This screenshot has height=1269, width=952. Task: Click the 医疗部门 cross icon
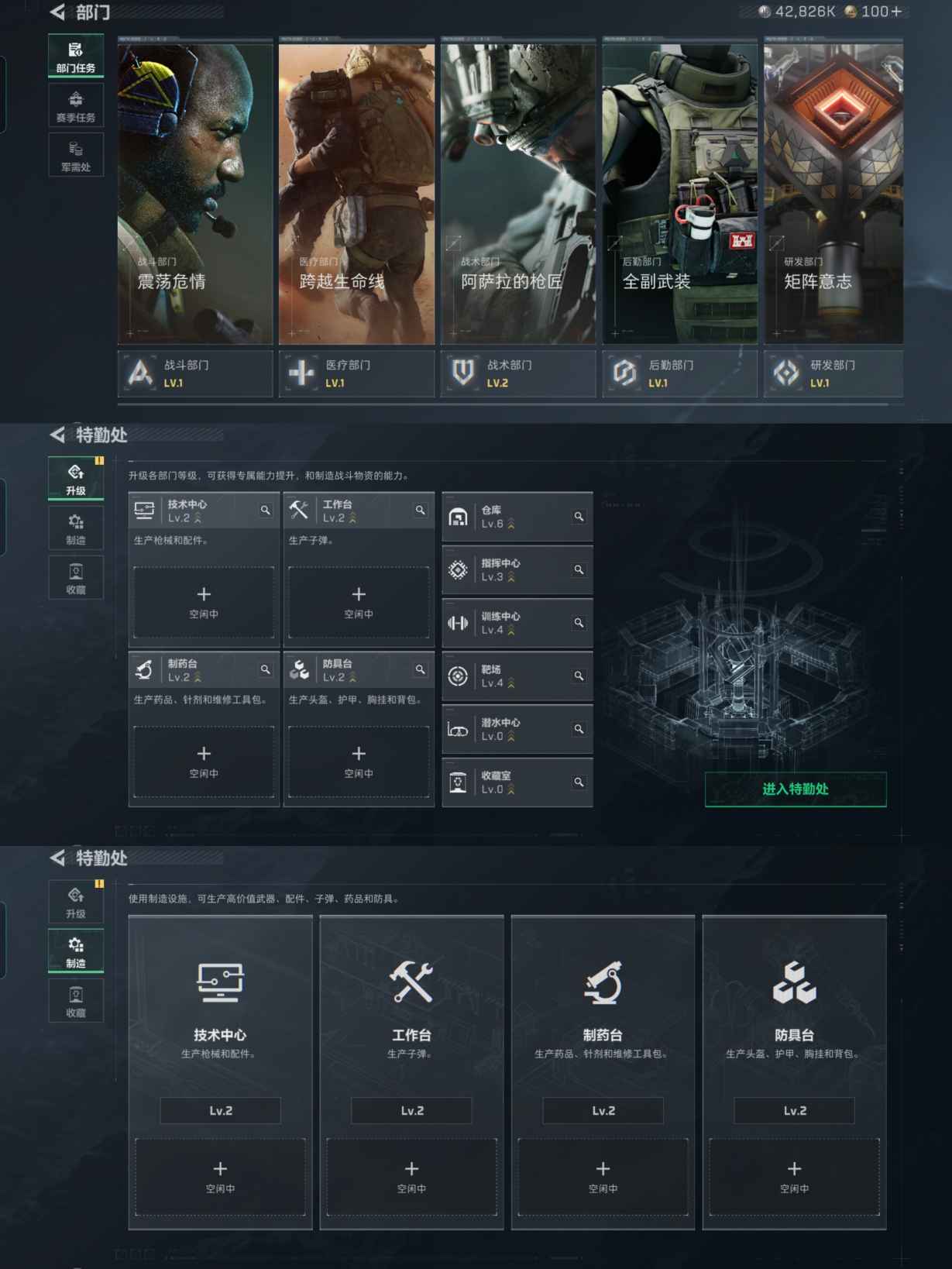coord(301,373)
